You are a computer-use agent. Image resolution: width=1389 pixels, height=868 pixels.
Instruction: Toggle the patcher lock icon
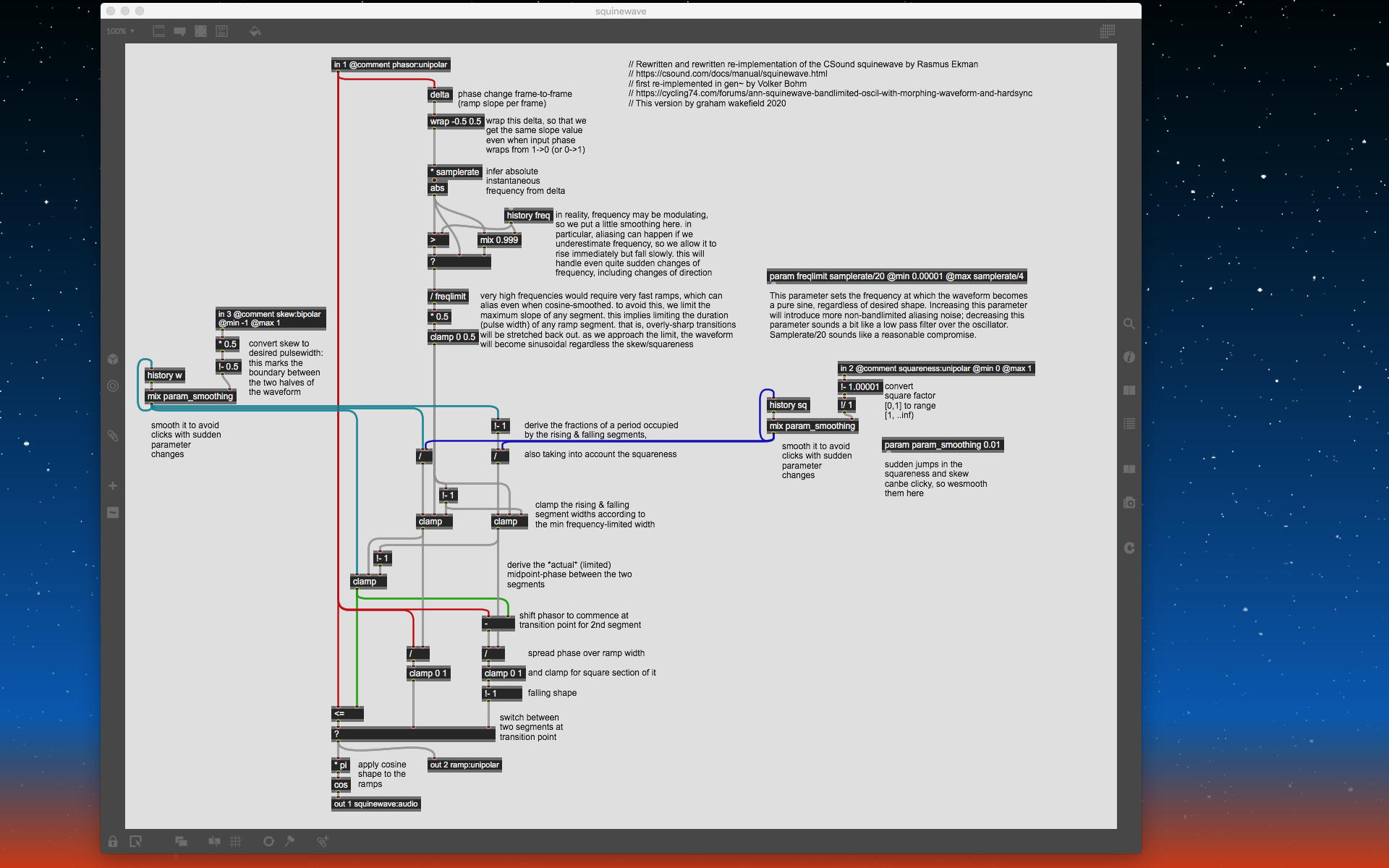point(113,841)
